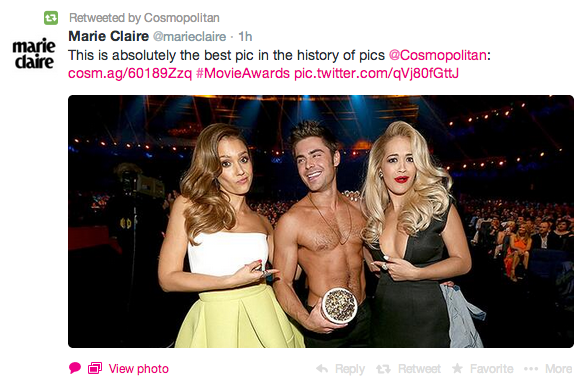Open the Marie Claire profile avatar

point(34,54)
